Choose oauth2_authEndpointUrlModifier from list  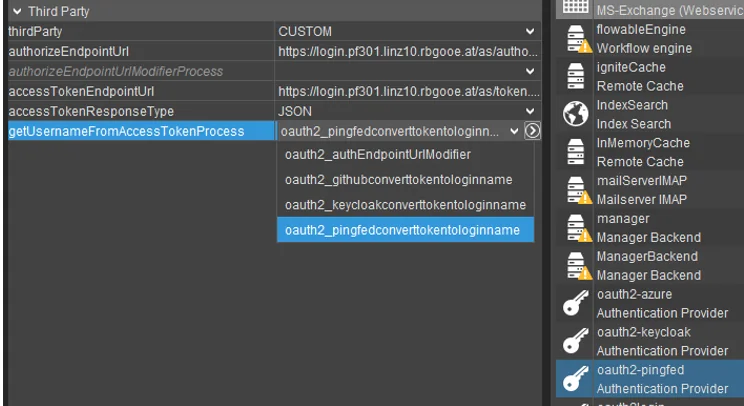[x=405, y=154]
